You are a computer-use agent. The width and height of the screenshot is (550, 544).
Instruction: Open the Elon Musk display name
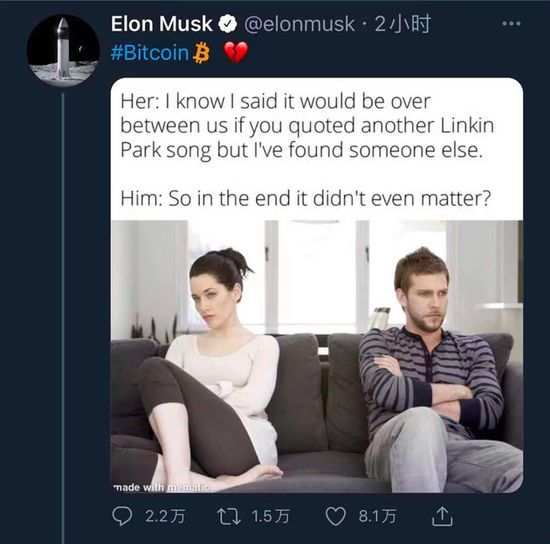[x=162, y=24]
